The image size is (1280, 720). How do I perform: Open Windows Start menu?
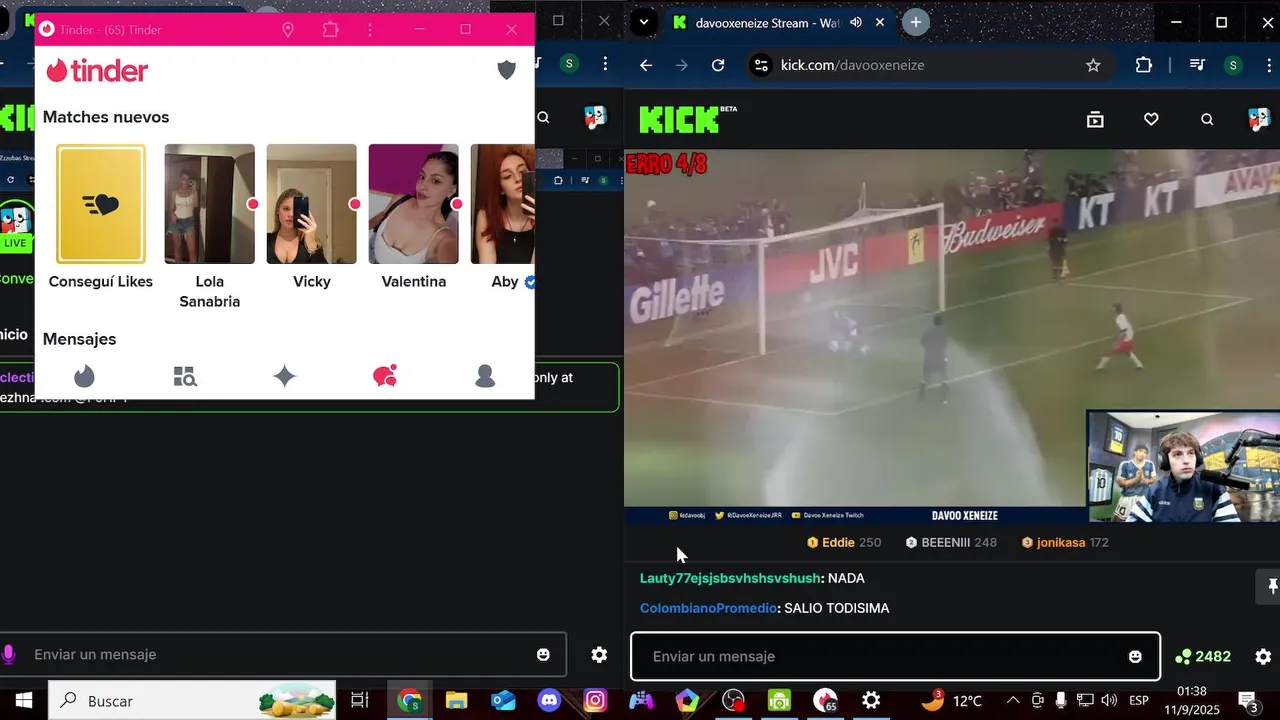24,700
